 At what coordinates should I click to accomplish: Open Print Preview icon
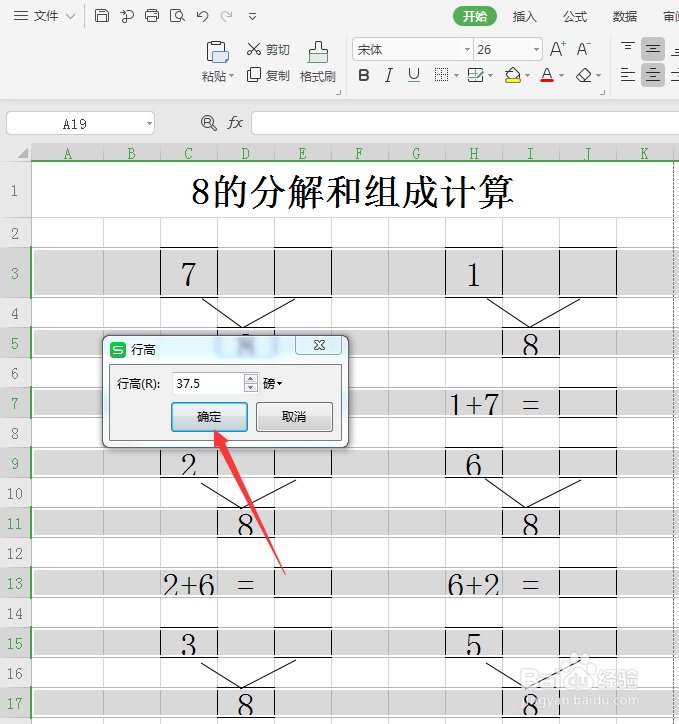[x=177, y=16]
